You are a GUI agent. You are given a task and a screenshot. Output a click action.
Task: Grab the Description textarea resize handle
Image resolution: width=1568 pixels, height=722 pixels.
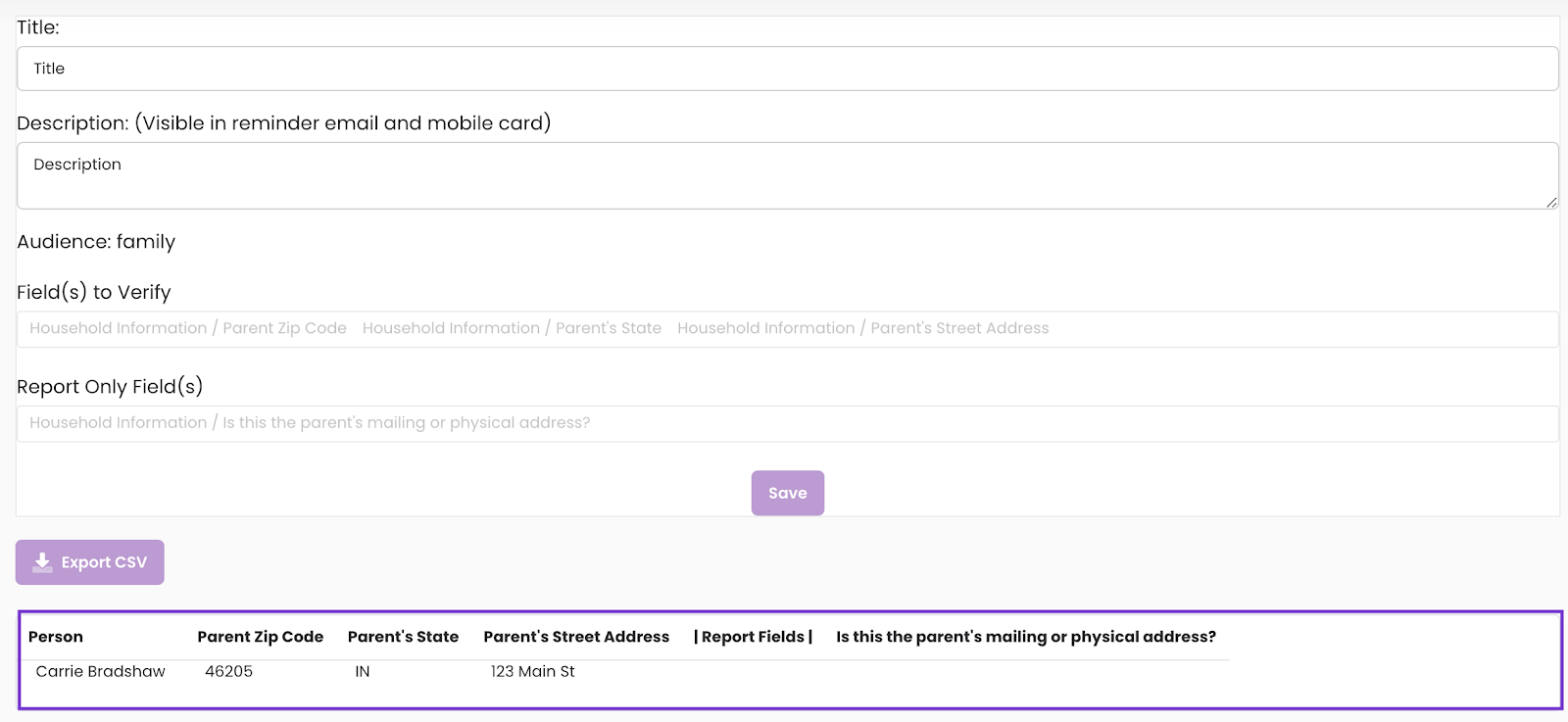tap(1551, 202)
